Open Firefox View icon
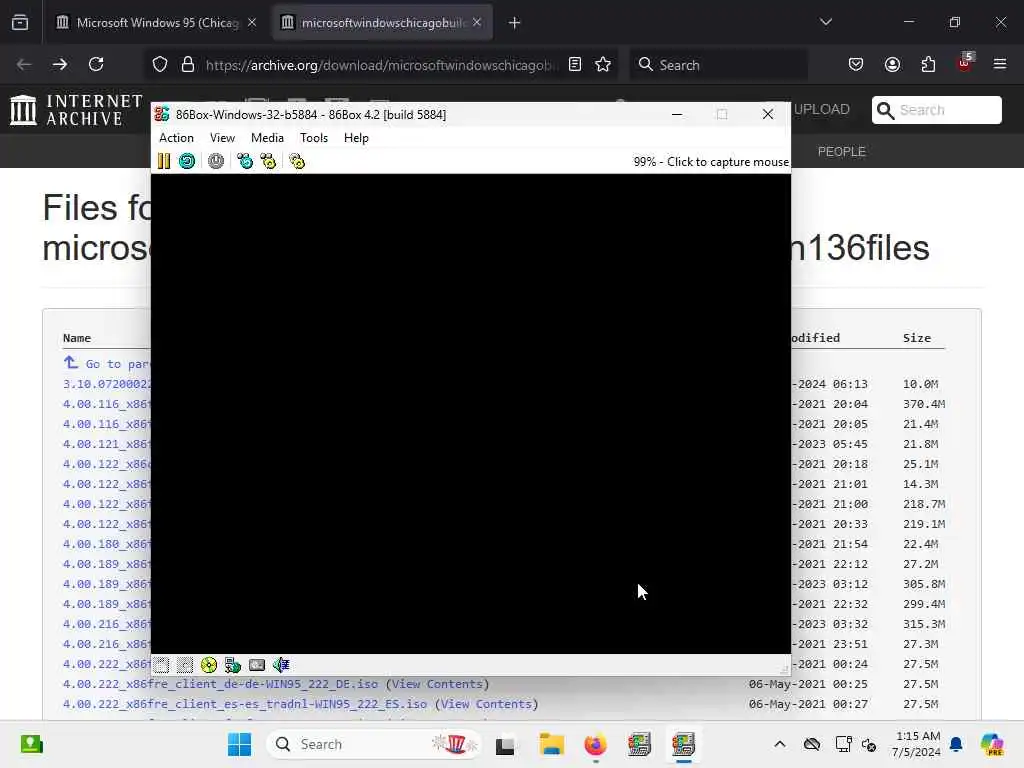This screenshot has height=768, width=1024. (20, 23)
